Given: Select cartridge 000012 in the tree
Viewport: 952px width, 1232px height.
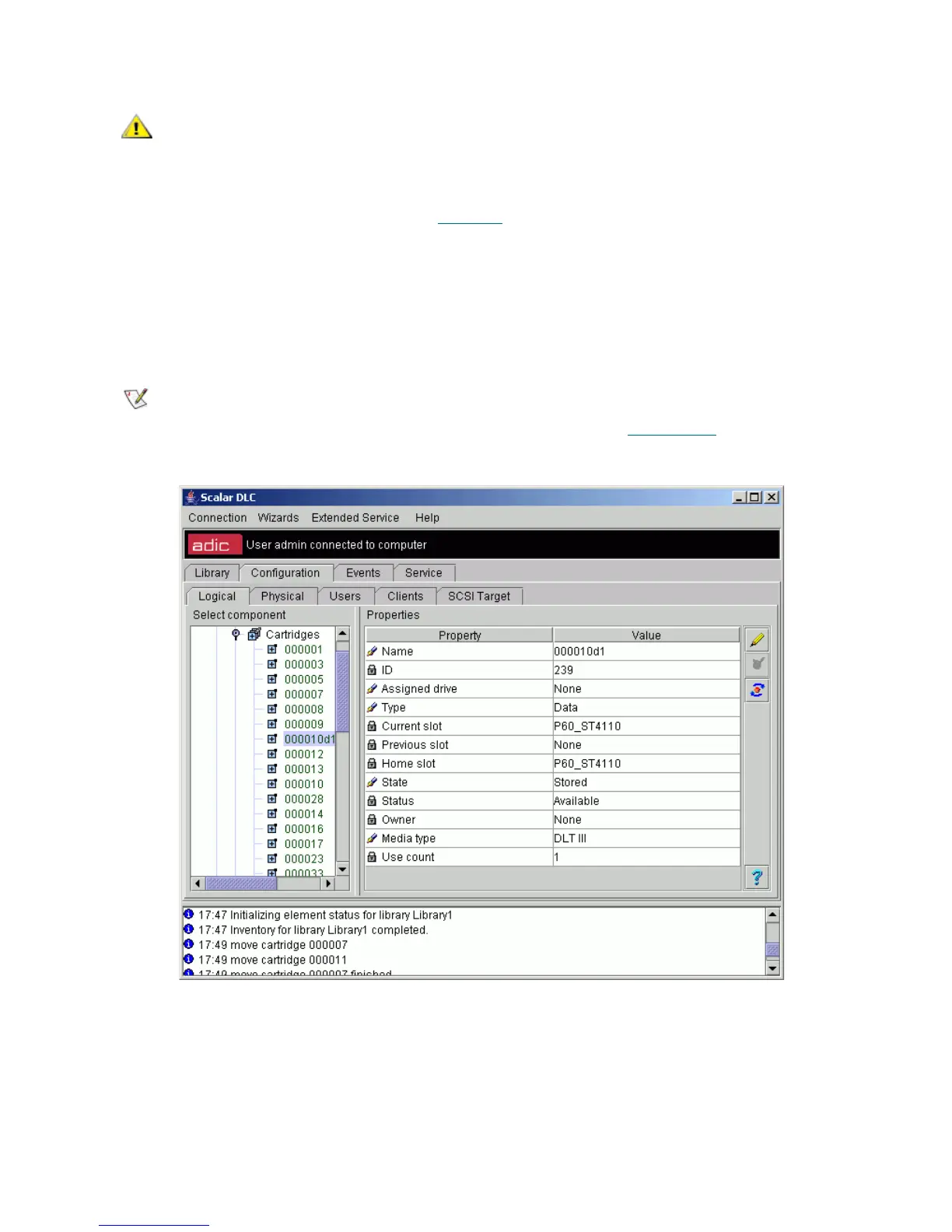Looking at the screenshot, I should [304, 754].
